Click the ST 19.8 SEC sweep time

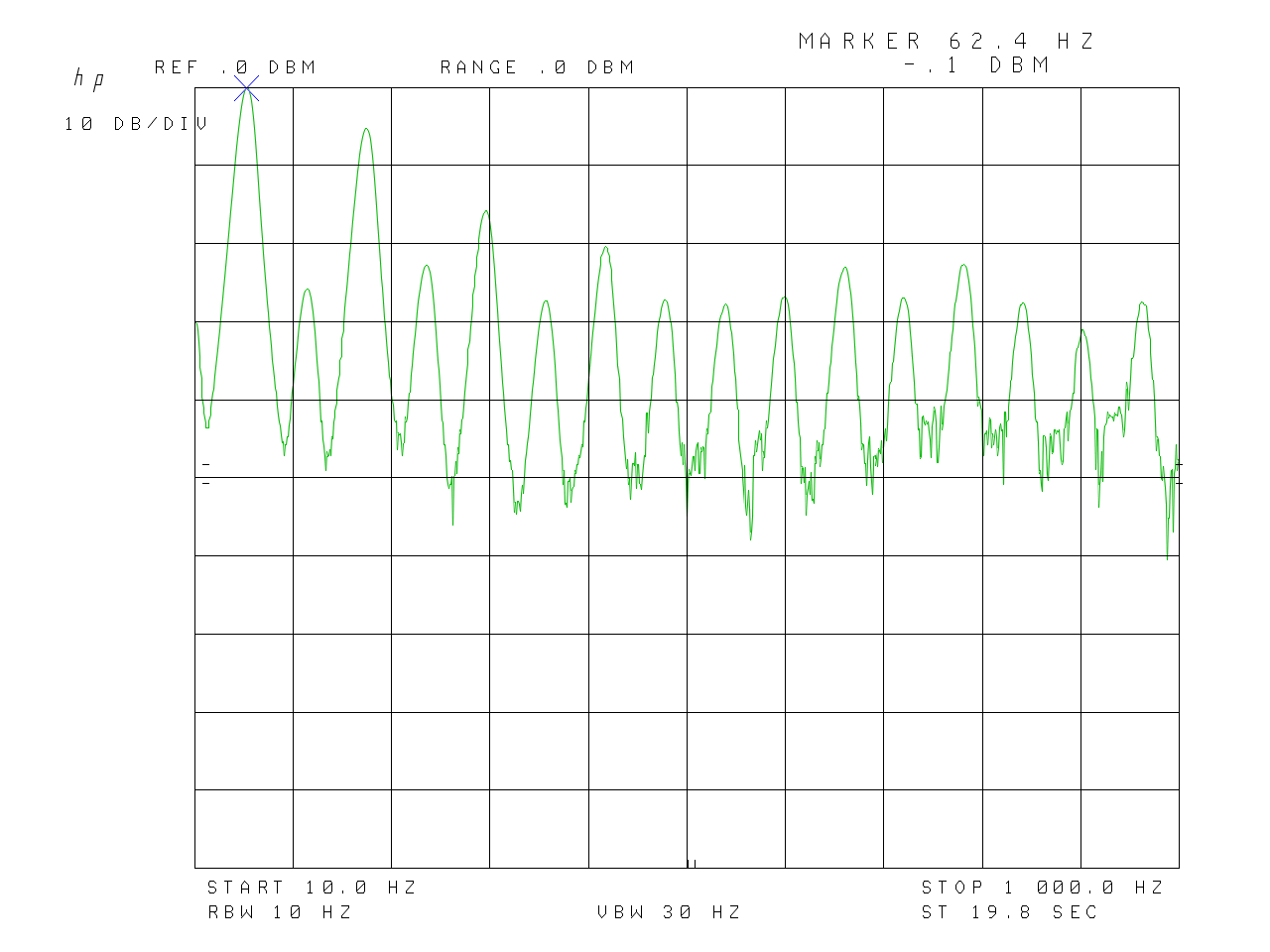[1010, 912]
